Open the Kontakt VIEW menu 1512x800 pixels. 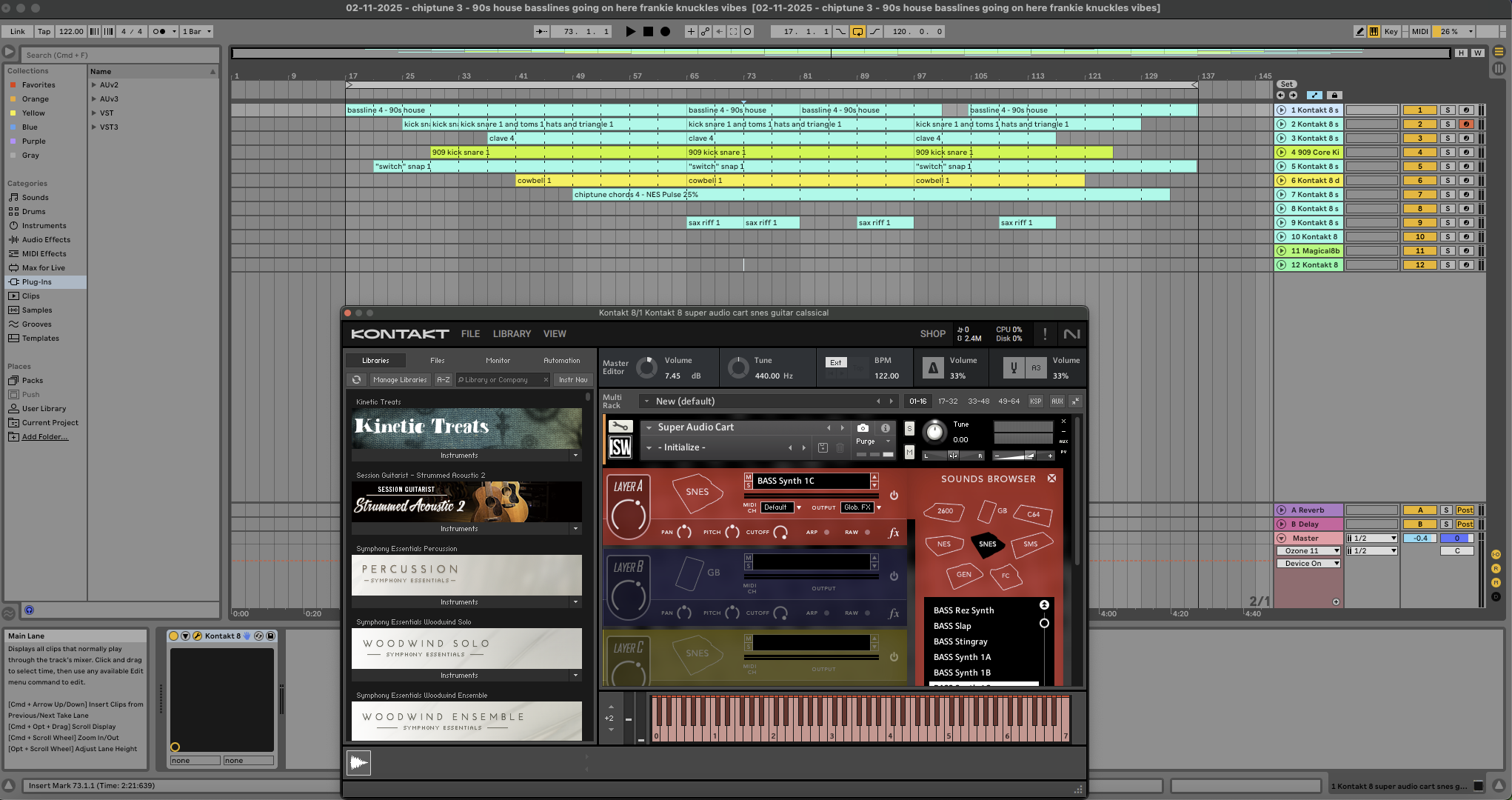point(555,334)
